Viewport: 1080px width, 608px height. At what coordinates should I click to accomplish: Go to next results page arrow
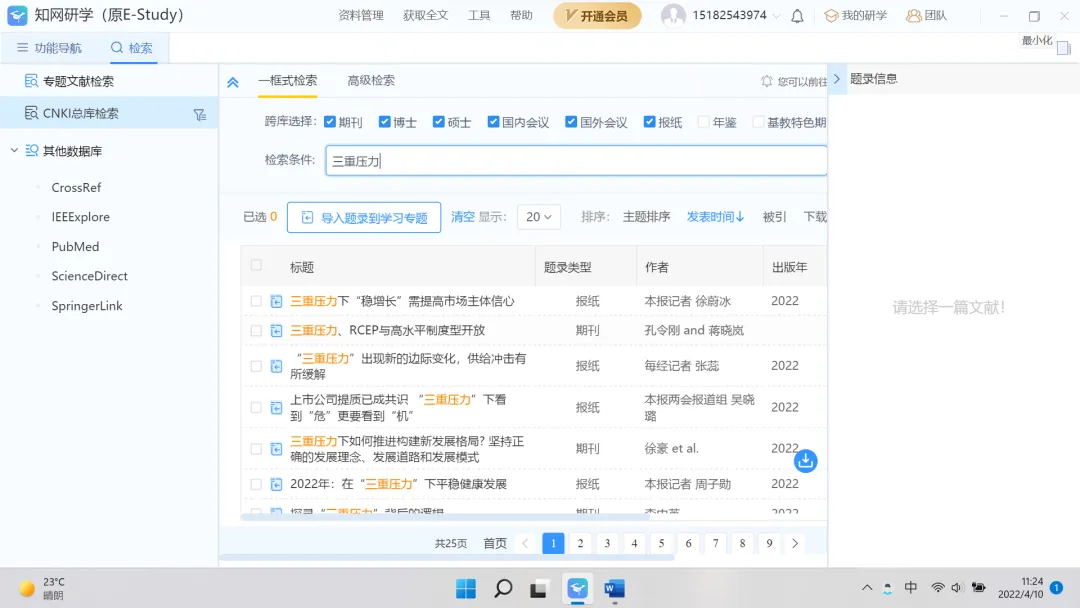coord(795,543)
